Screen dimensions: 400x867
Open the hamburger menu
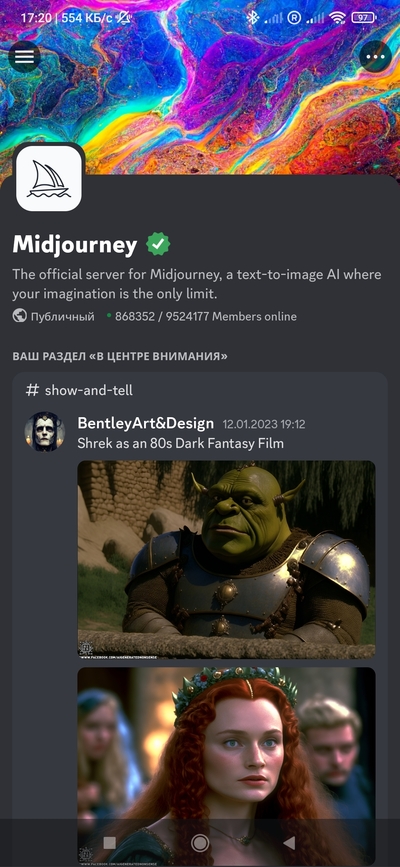point(24,56)
